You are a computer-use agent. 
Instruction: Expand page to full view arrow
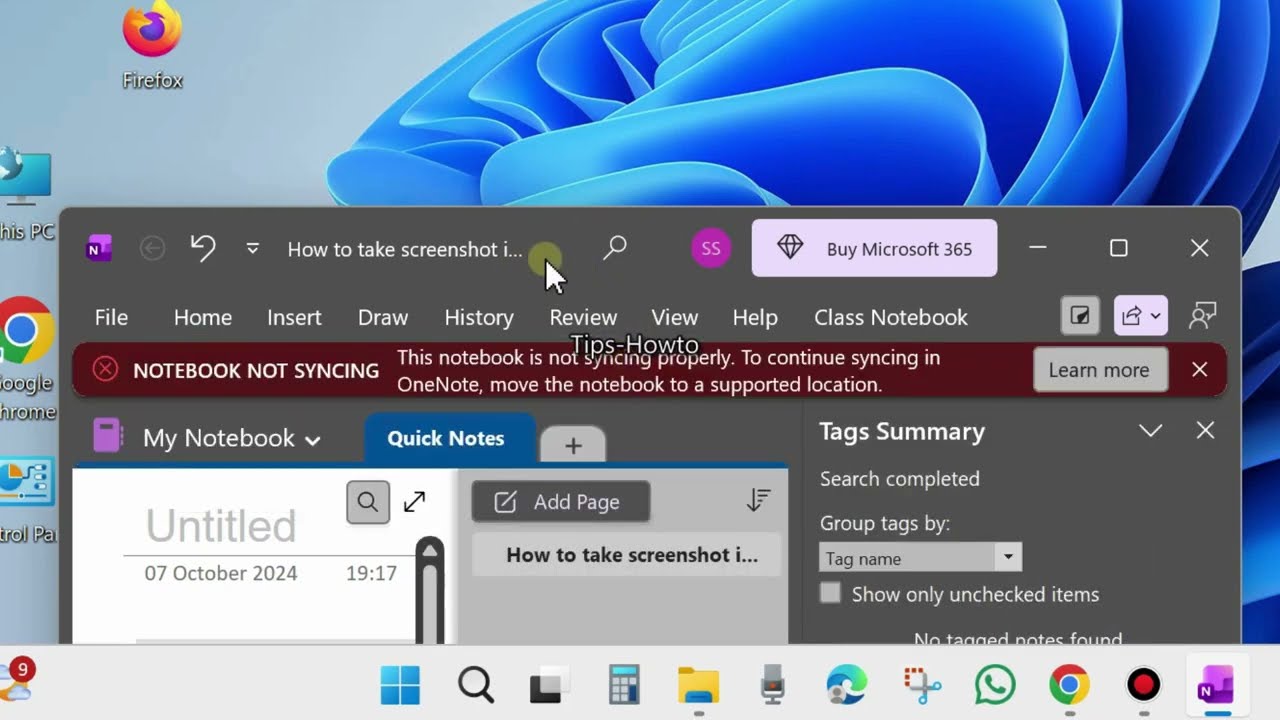point(415,502)
